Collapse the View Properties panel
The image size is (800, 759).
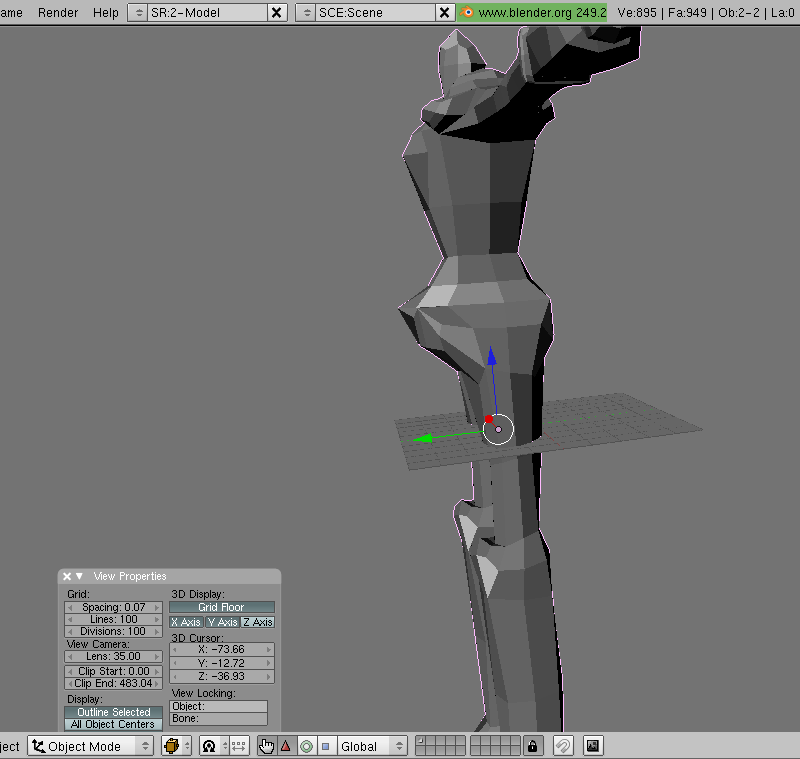(x=79, y=576)
